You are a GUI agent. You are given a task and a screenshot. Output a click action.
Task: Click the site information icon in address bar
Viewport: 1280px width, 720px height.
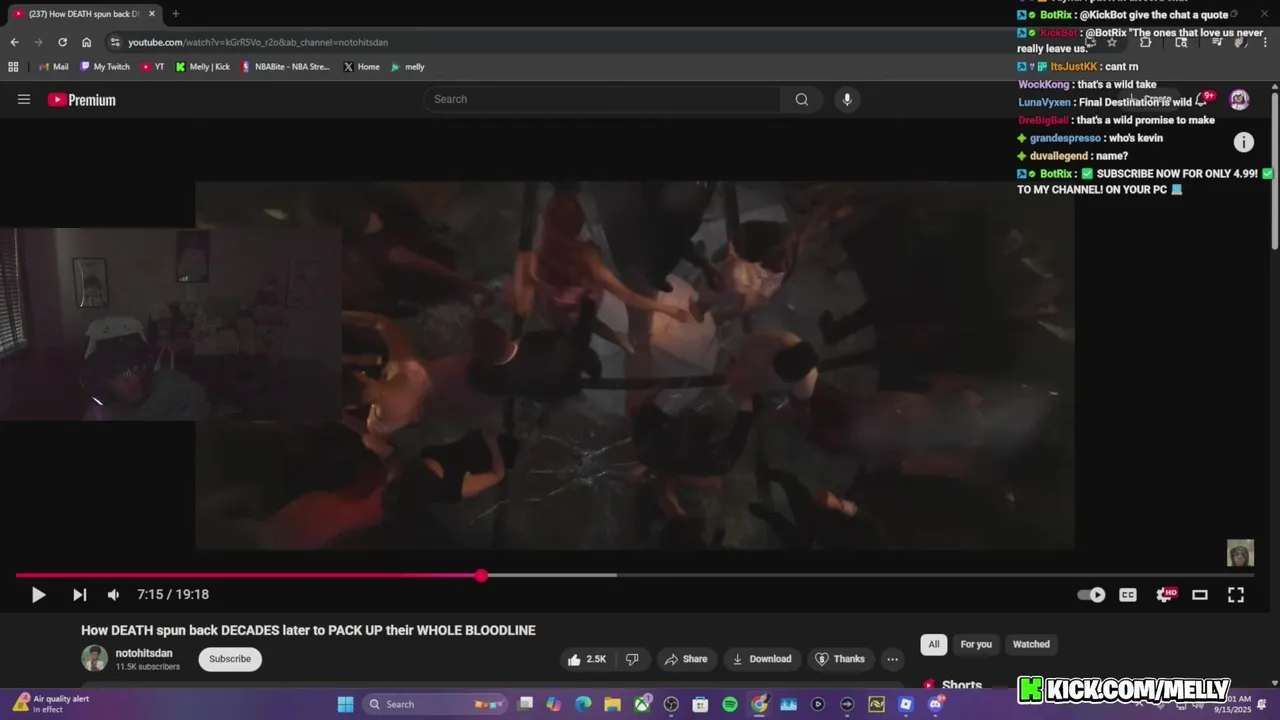[x=115, y=42]
